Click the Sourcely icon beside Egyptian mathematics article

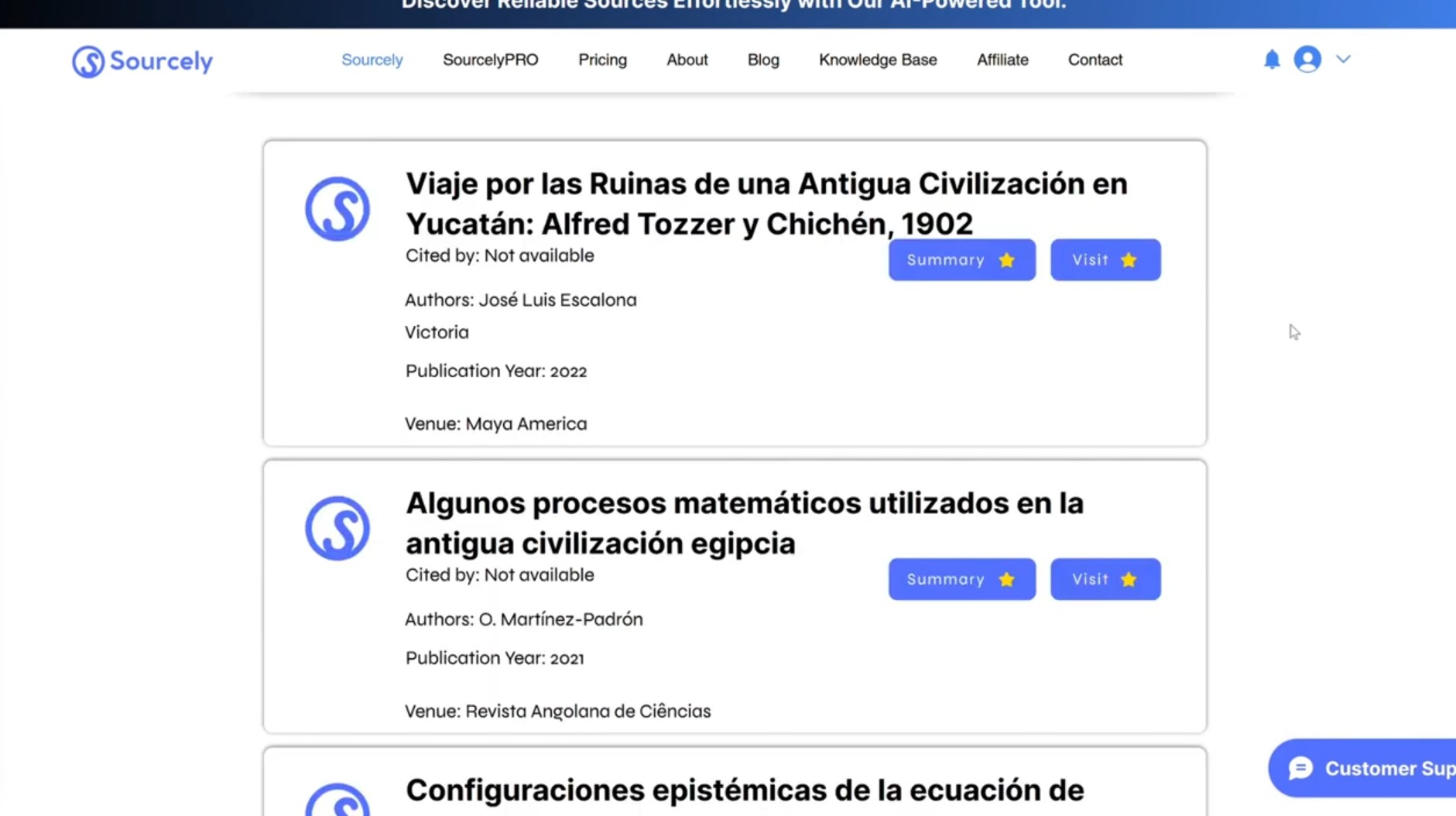coord(337,529)
